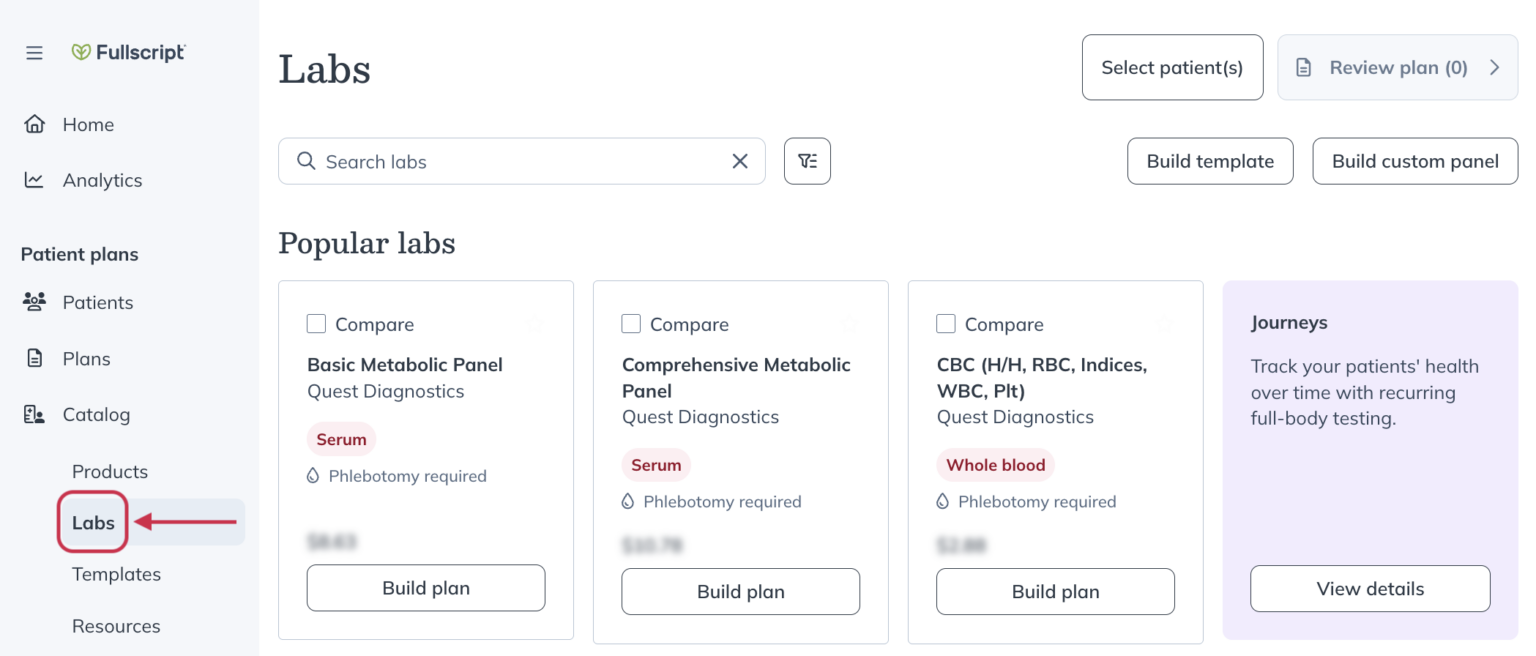Open the labs filter options
This screenshot has width=1536, height=656.
807,161
